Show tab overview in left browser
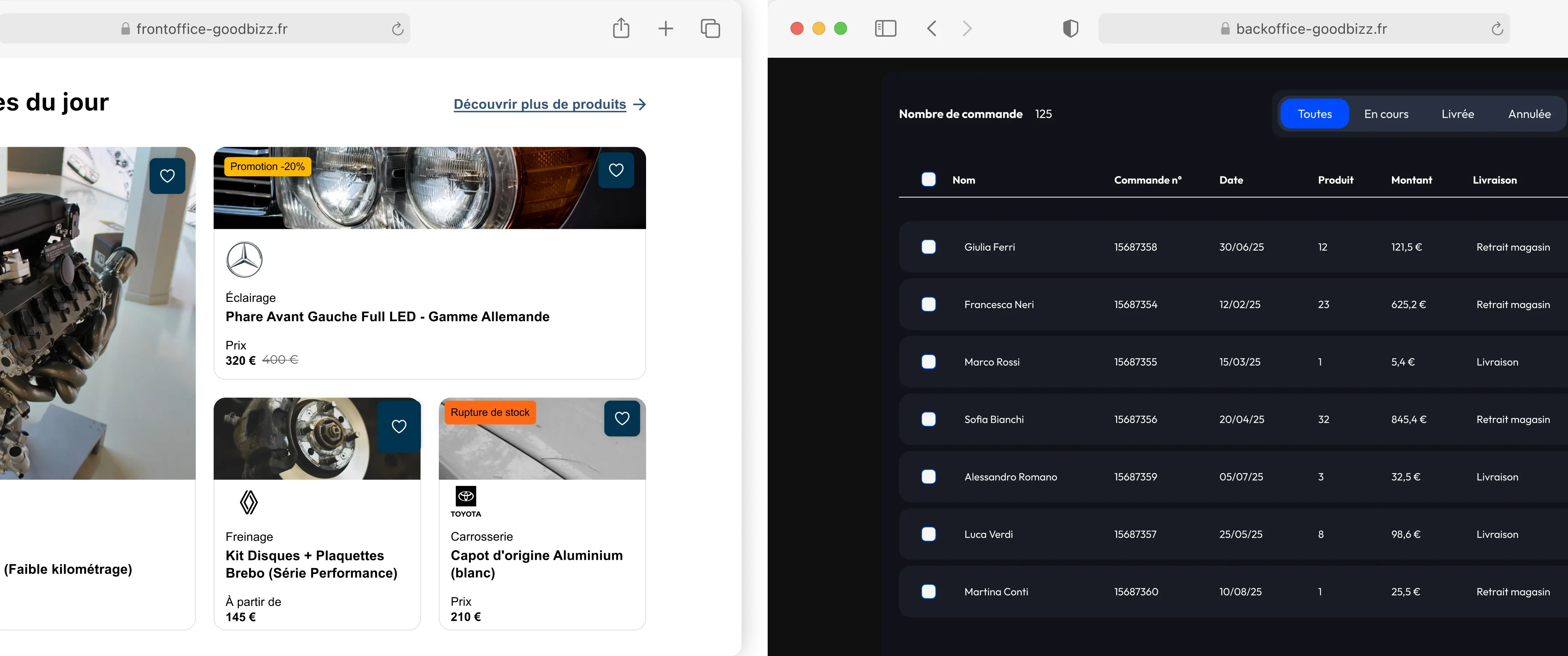 point(710,28)
